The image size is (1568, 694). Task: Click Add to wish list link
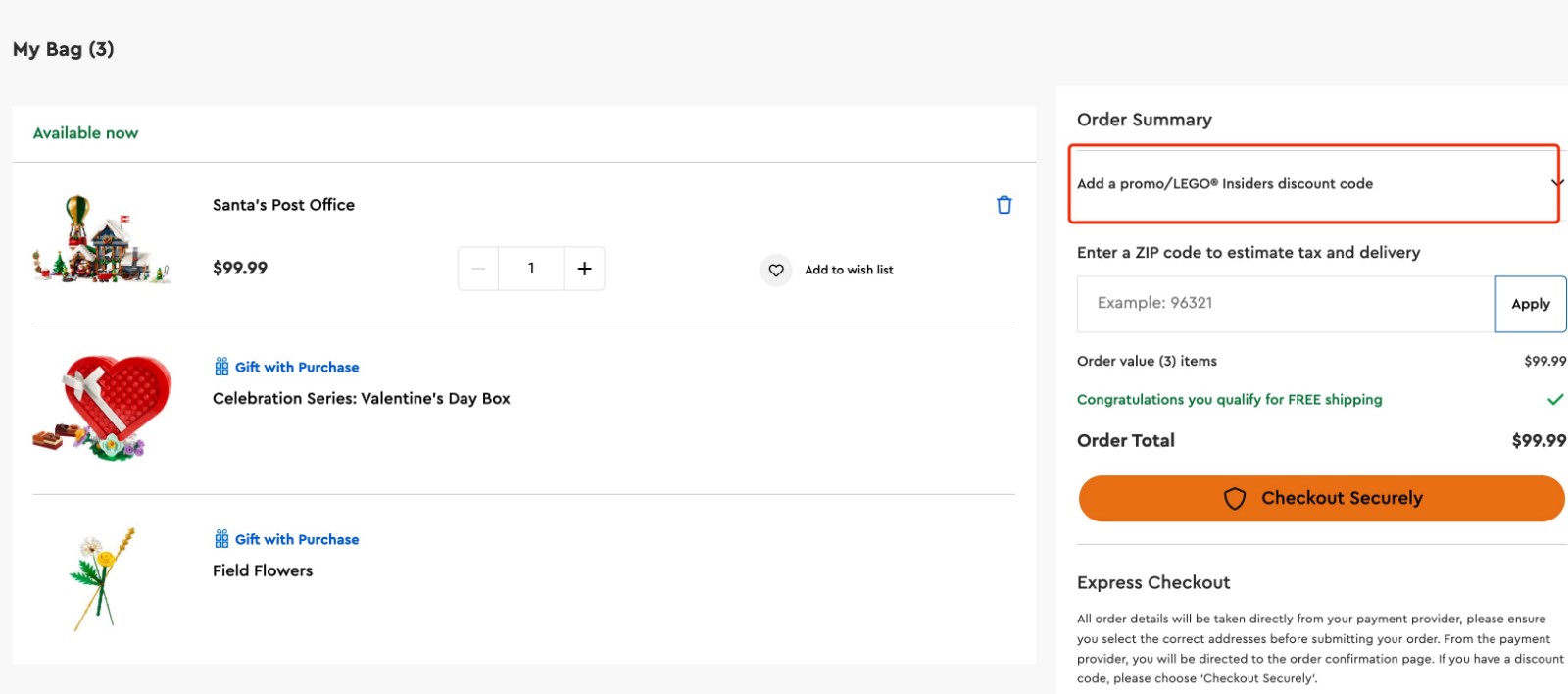pyautogui.click(x=849, y=270)
